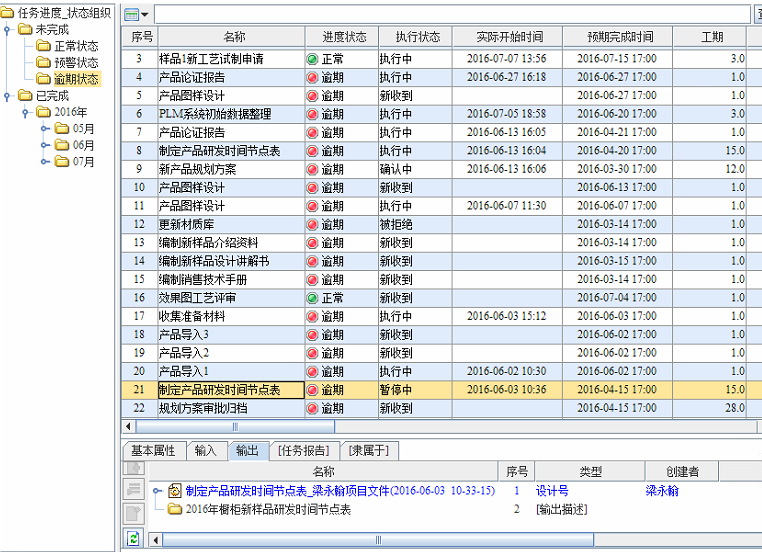Image resolution: width=762 pixels, height=552 pixels.
Task: Click red overdue icon on row 21
Action: [x=312, y=390]
